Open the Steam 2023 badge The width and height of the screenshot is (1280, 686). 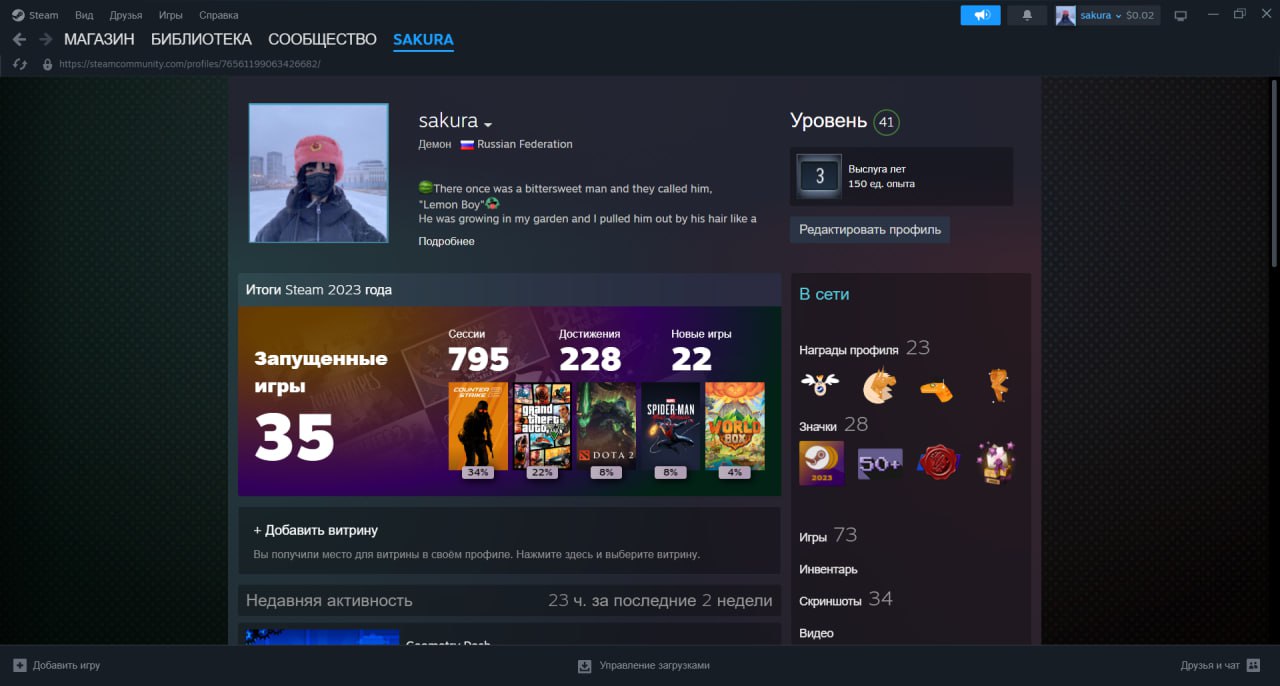821,463
